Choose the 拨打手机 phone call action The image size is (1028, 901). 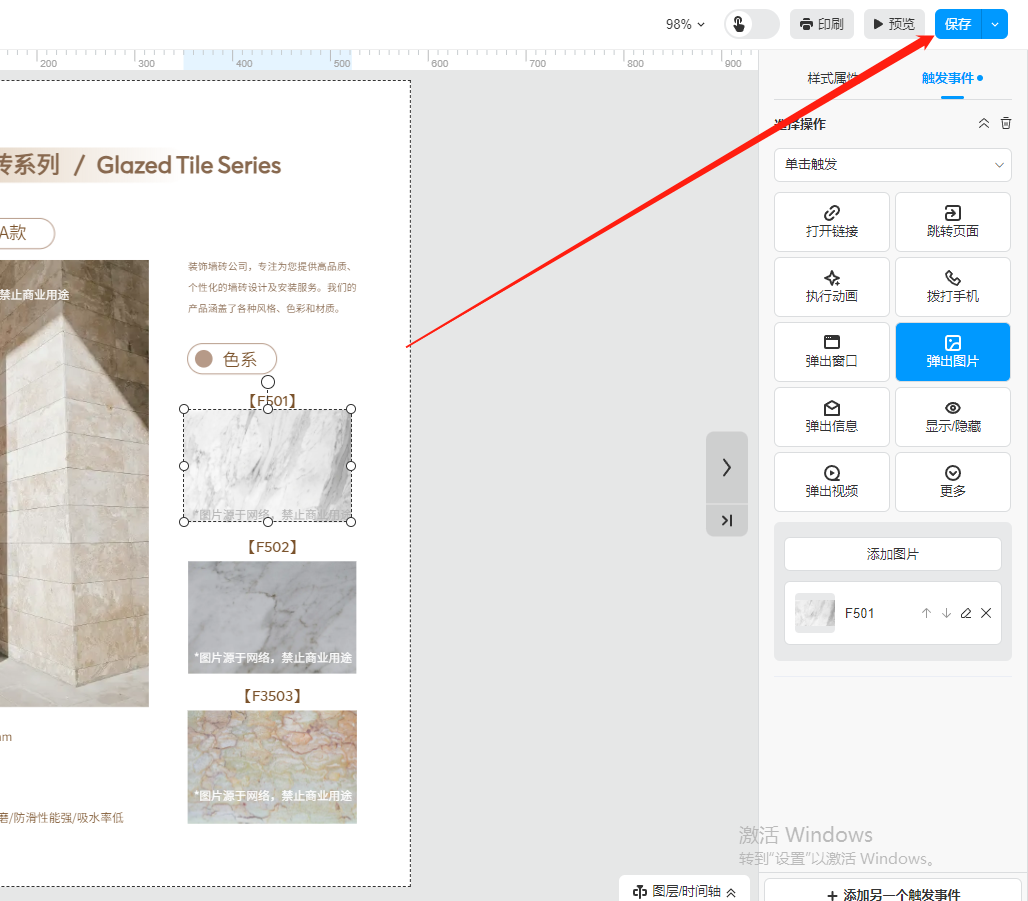pos(952,287)
